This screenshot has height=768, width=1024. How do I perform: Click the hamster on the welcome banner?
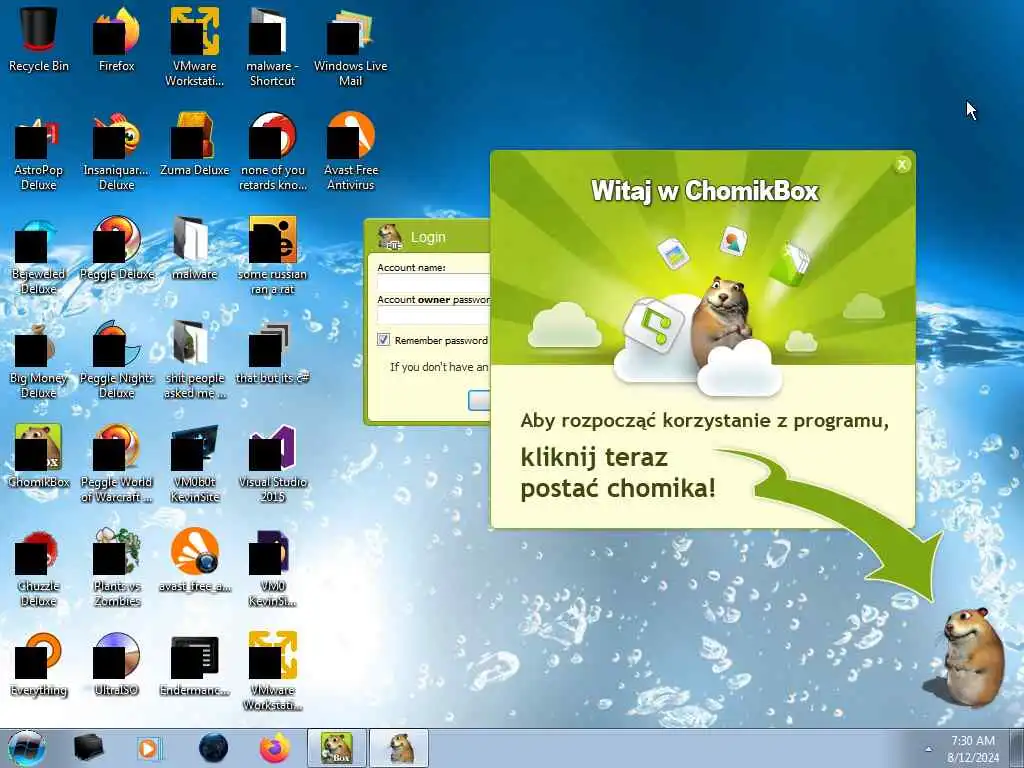click(x=722, y=320)
